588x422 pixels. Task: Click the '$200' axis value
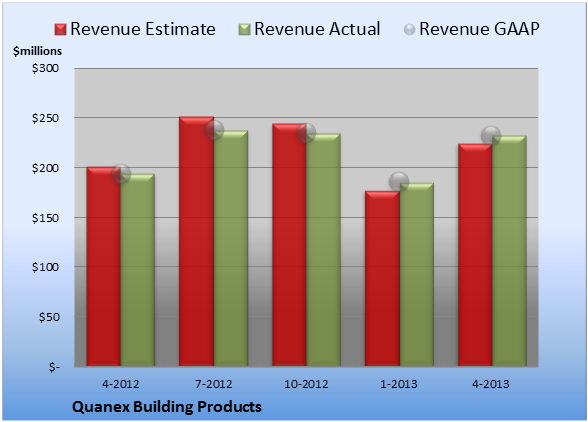(x=46, y=168)
